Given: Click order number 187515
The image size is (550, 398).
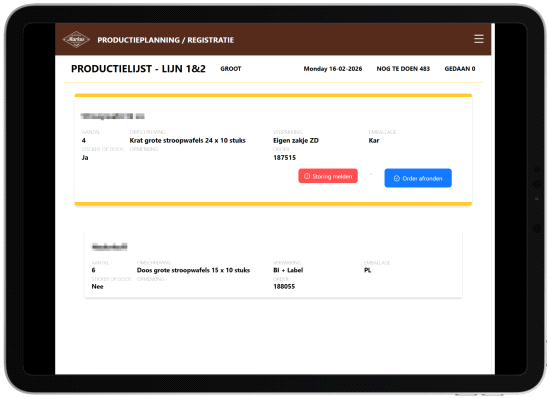Looking at the screenshot, I should point(284,158).
